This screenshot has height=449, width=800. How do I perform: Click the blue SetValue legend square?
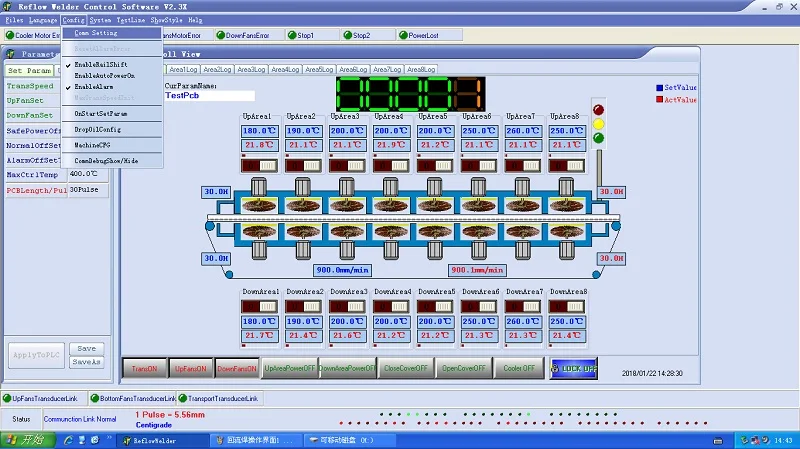(659, 87)
